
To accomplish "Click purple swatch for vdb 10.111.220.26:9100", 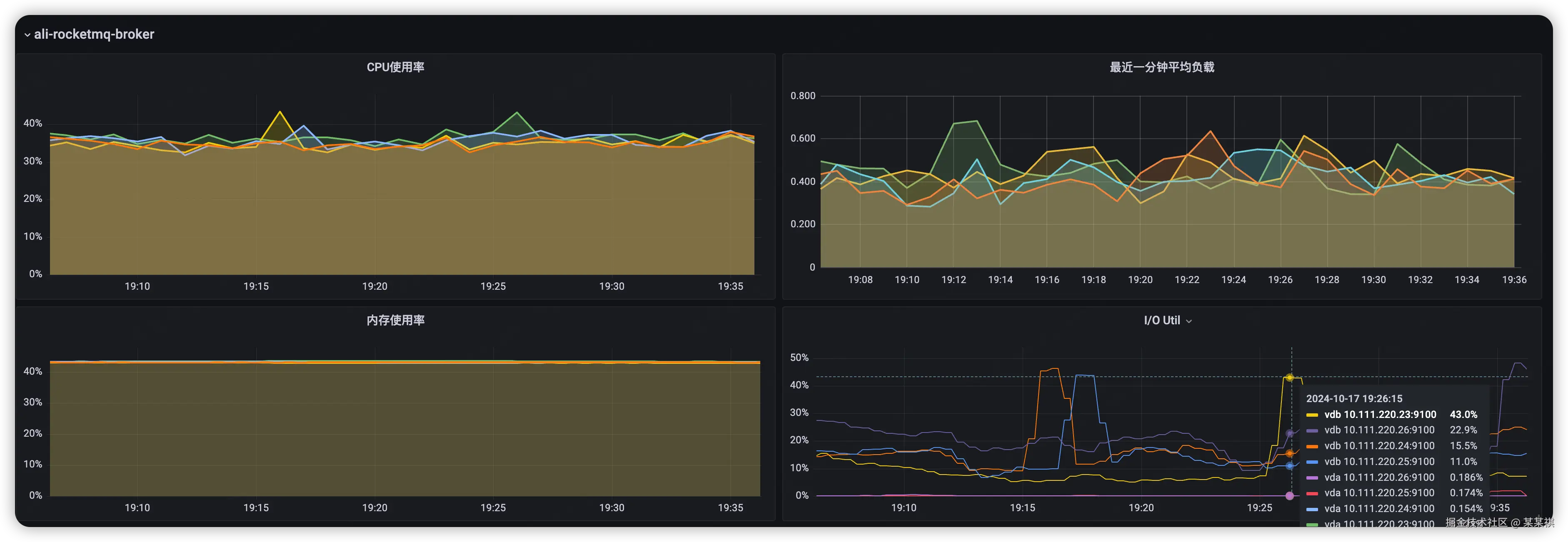I will [x=1312, y=431].
